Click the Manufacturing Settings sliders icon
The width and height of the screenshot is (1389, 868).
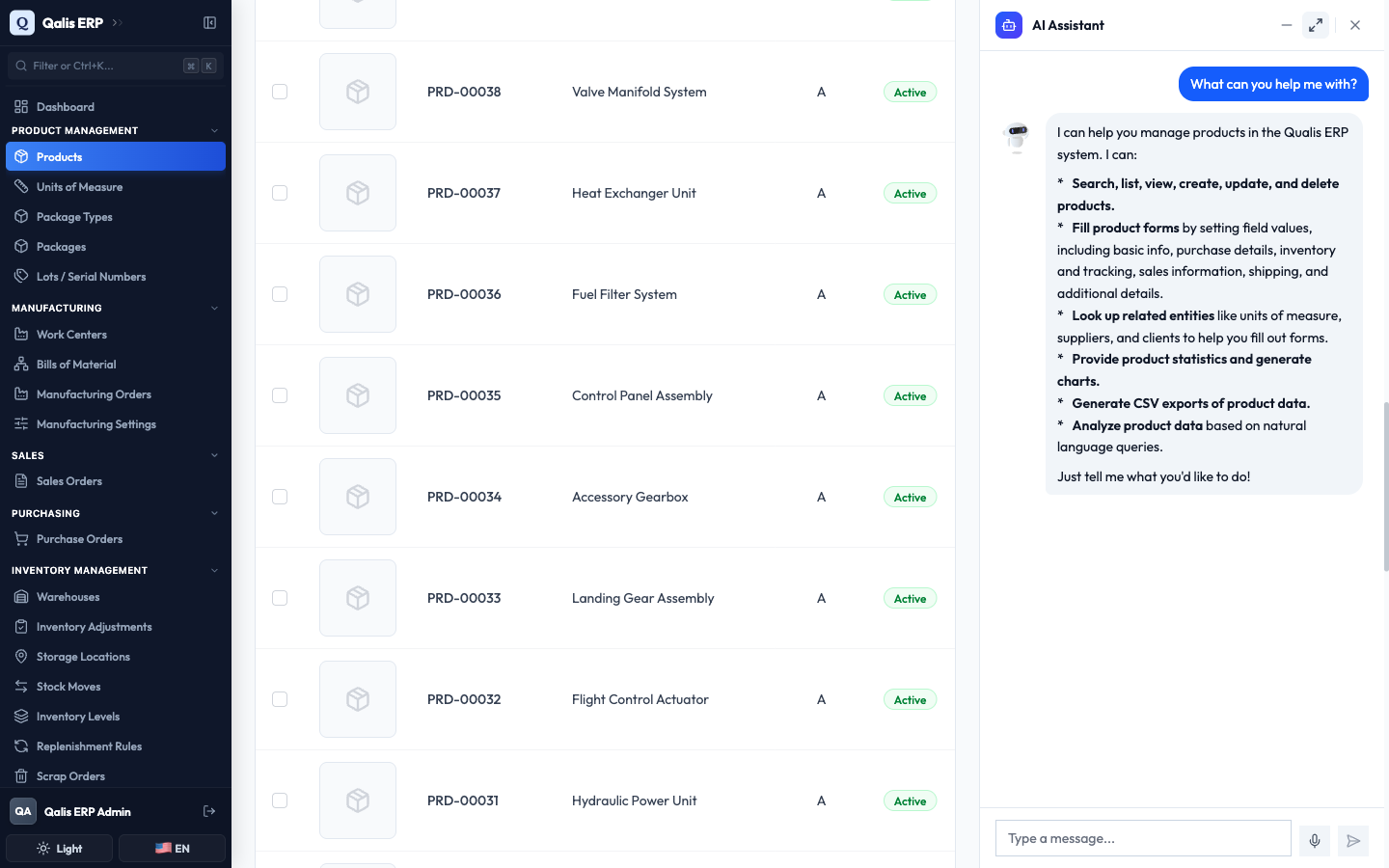coord(21,424)
